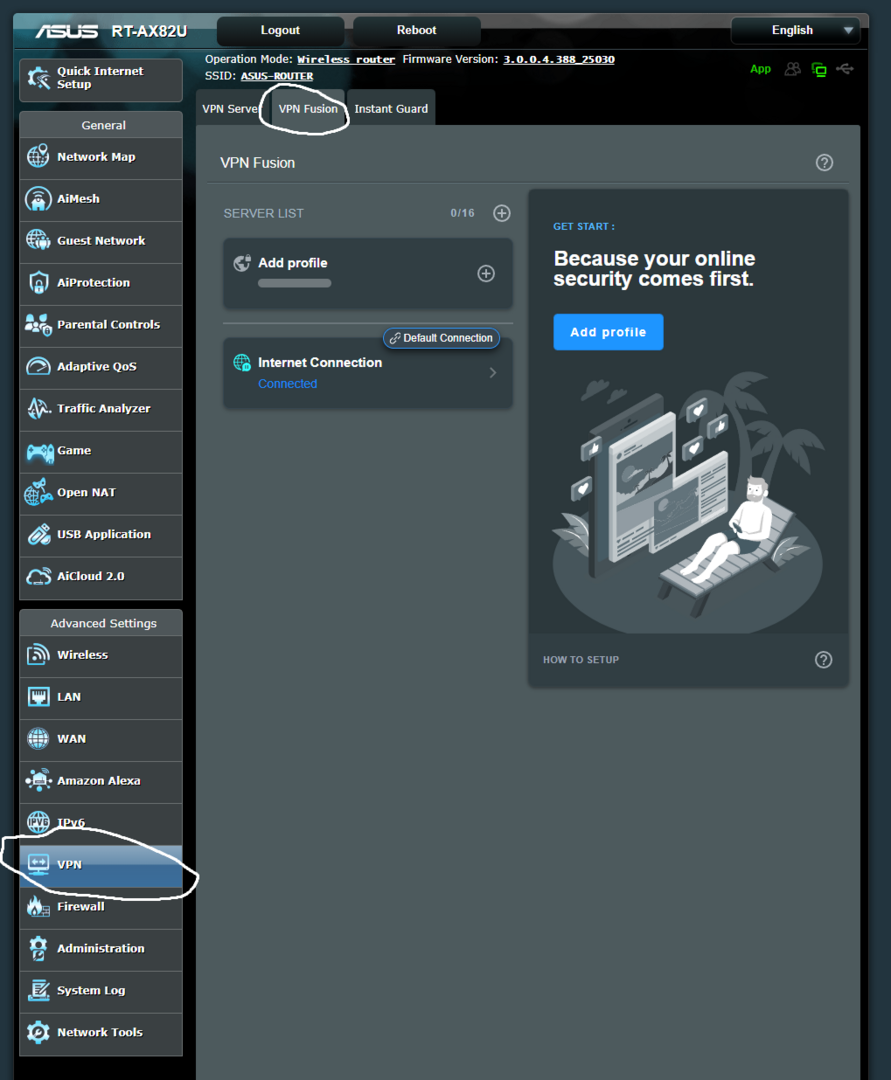Expand the Internet Connection entry
The image size is (891, 1080).
tap(490, 372)
